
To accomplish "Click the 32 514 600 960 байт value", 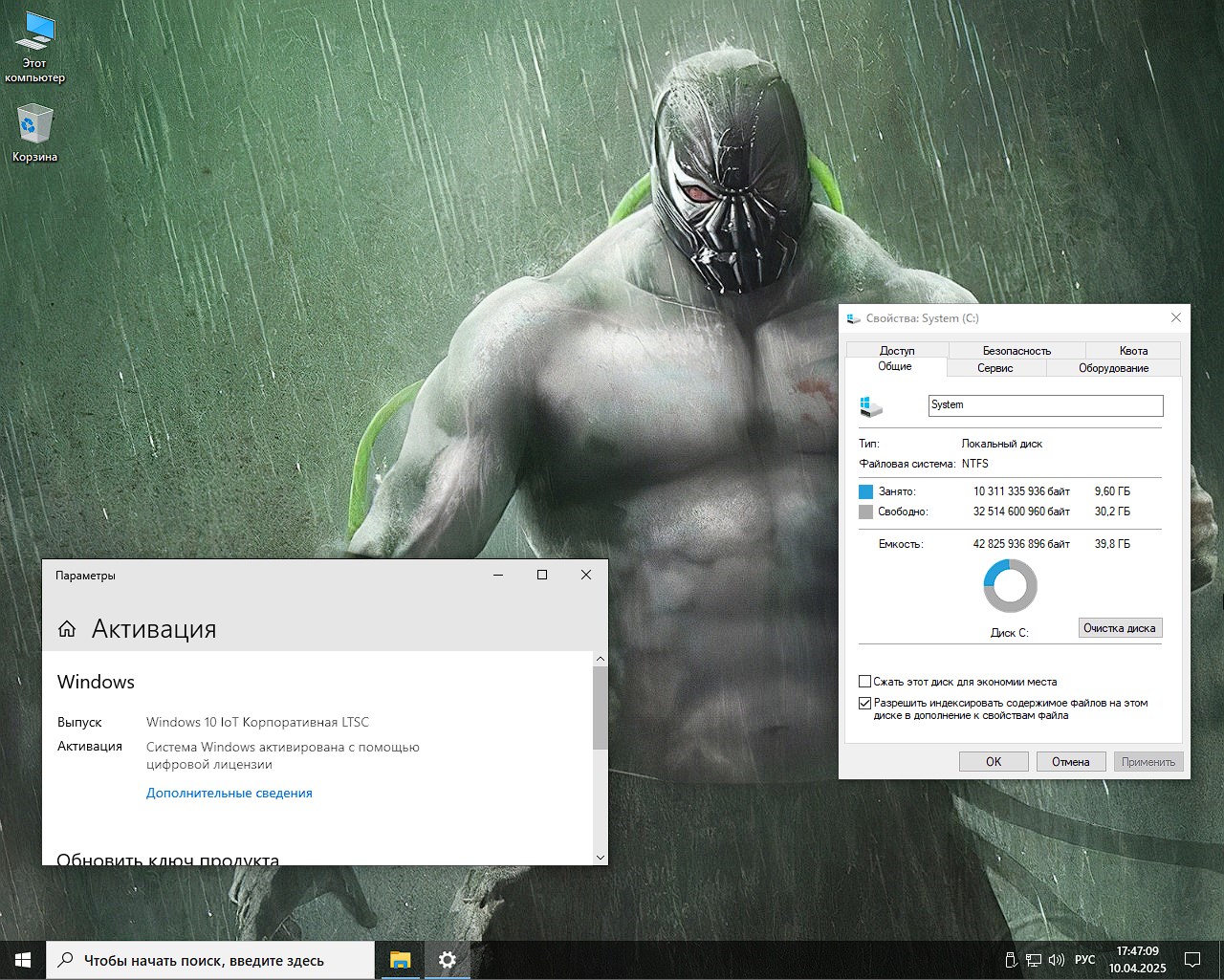I will [1021, 512].
